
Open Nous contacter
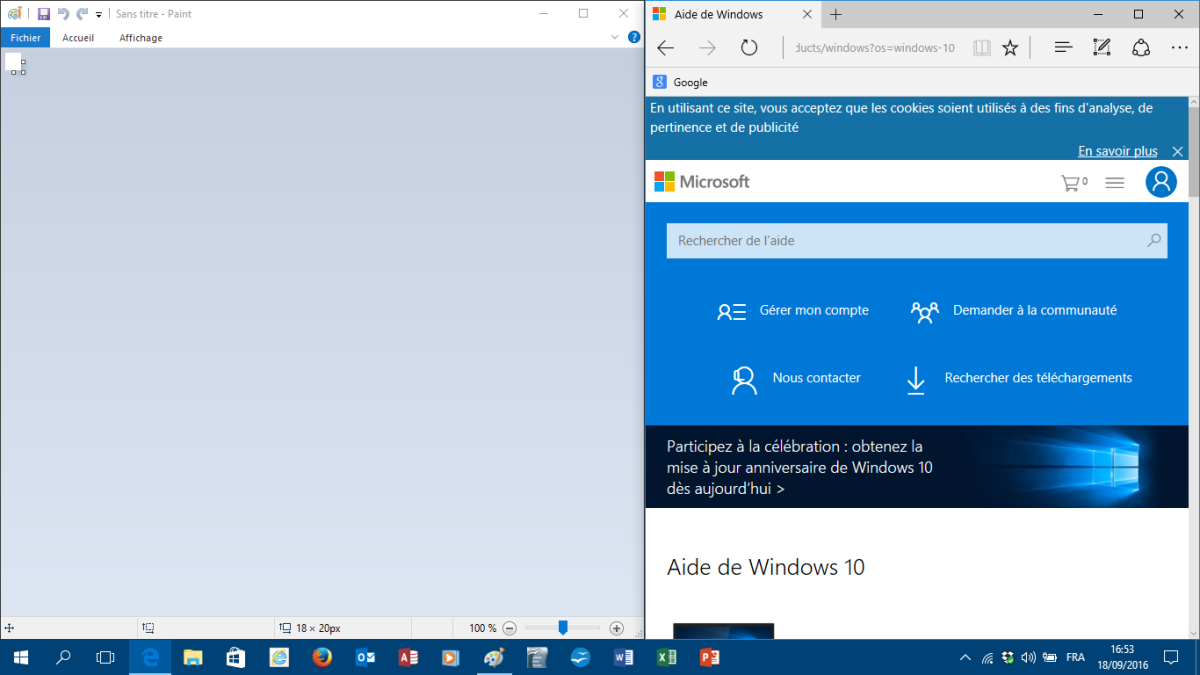[x=795, y=379]
